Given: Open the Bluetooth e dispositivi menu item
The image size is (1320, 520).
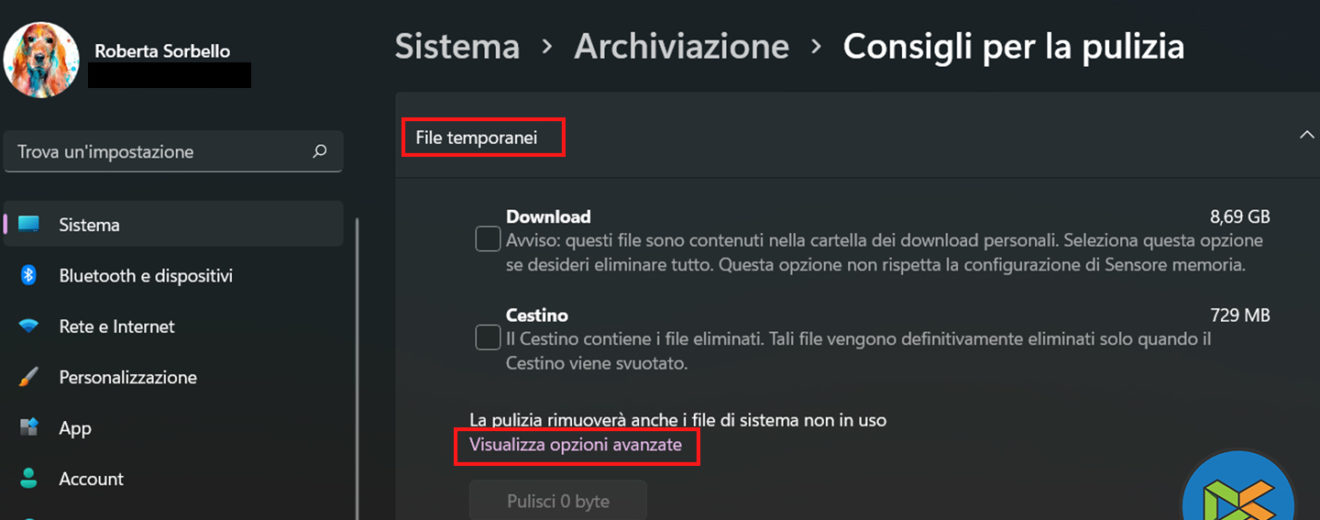Looking at the screenshot, I should point(146,275).
